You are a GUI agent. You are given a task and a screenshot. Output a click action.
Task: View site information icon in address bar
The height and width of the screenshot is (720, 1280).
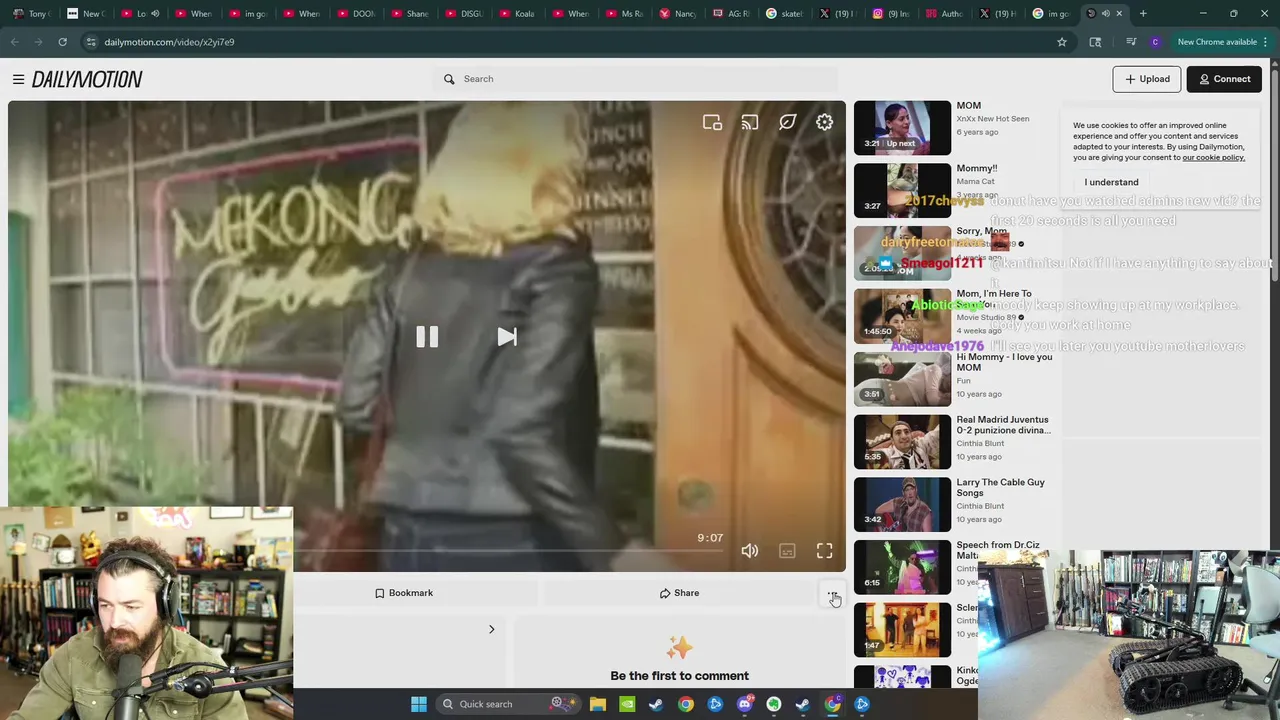point(91,42)
